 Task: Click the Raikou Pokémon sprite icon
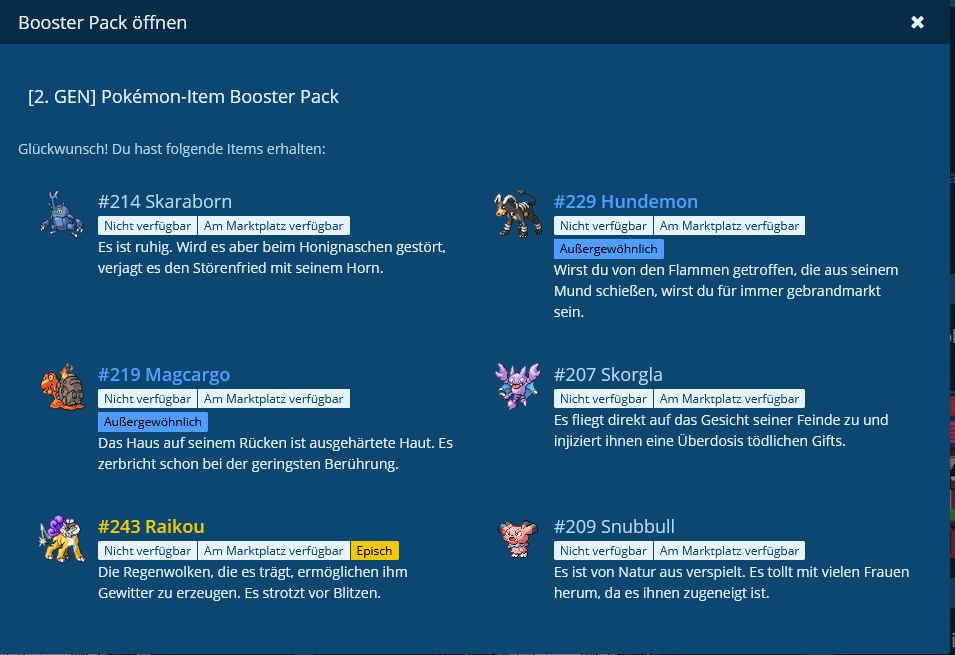pyautogui.click(x=61, y=539)
